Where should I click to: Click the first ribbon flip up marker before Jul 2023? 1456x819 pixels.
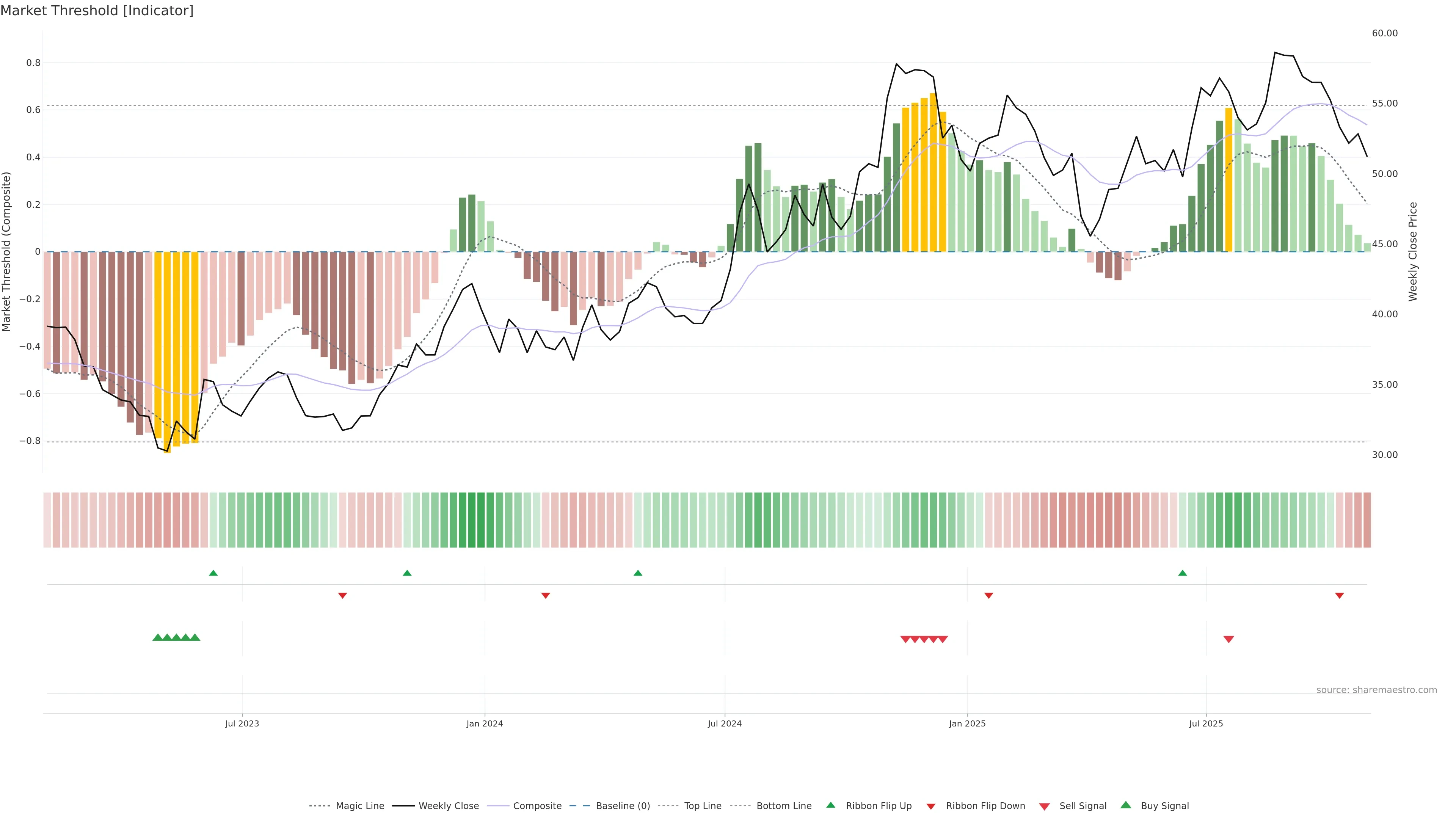pyautogui.click(x=213, y=573)
